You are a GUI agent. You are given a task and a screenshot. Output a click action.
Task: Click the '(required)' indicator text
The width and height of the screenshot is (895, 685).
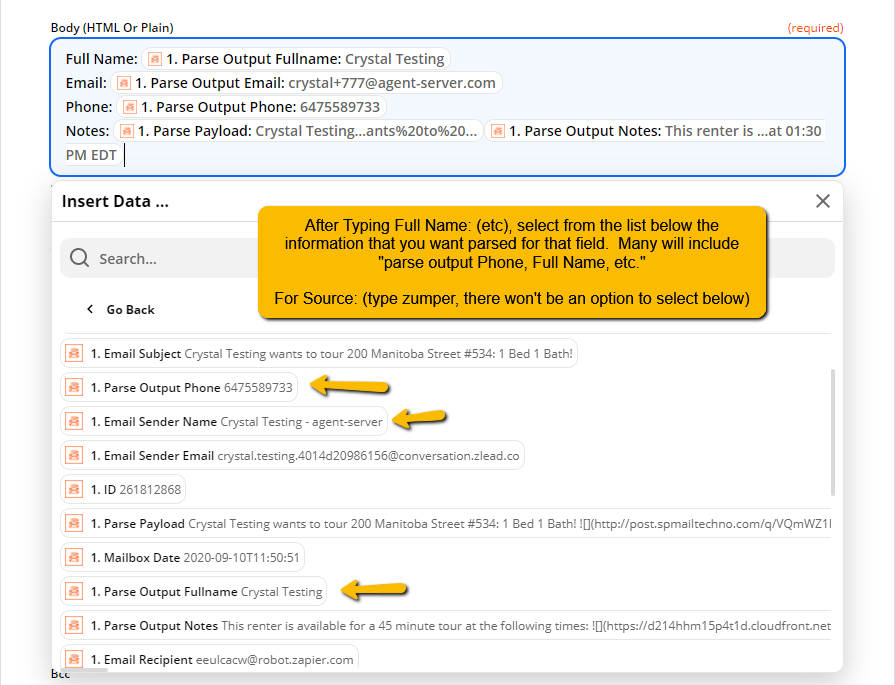[x=815, y=27]
